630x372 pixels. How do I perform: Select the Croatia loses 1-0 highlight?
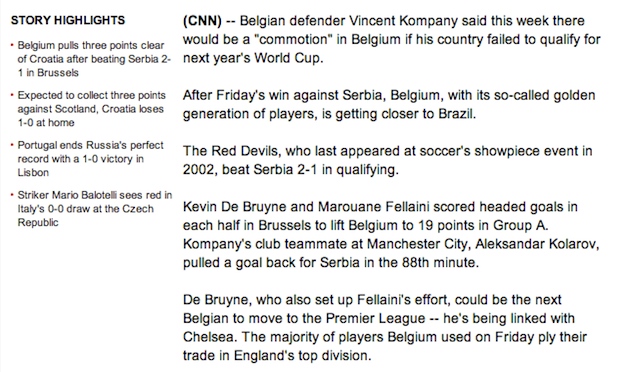click(91, 109)
